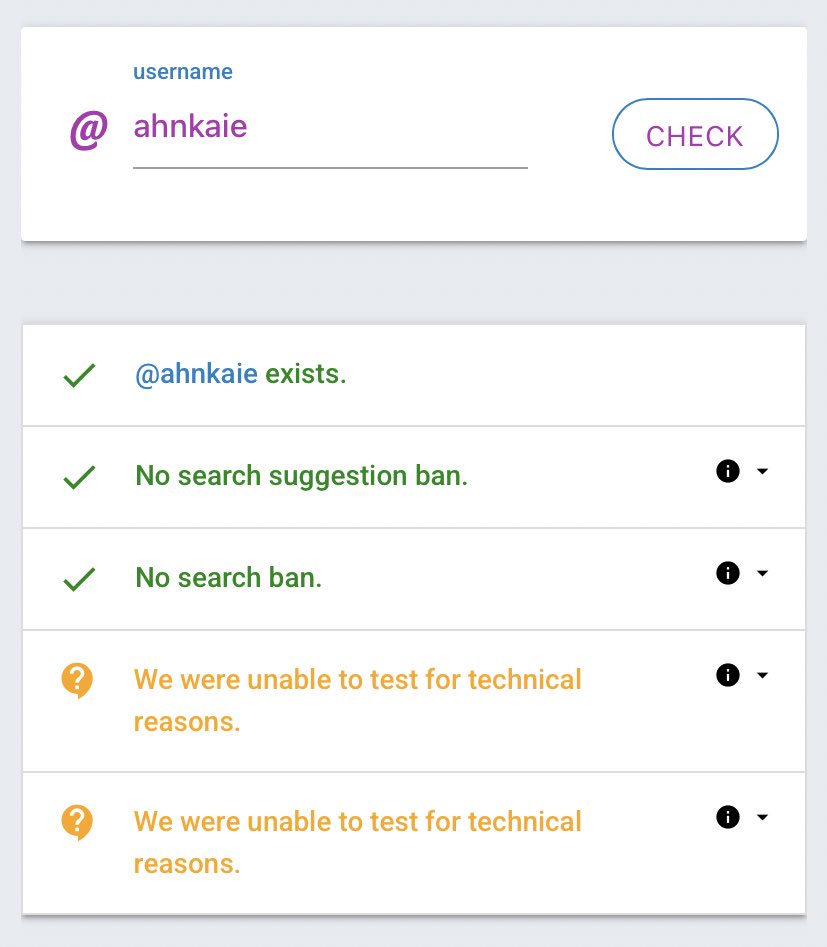Click the 'No search ban.' result text

pos(228,578)
